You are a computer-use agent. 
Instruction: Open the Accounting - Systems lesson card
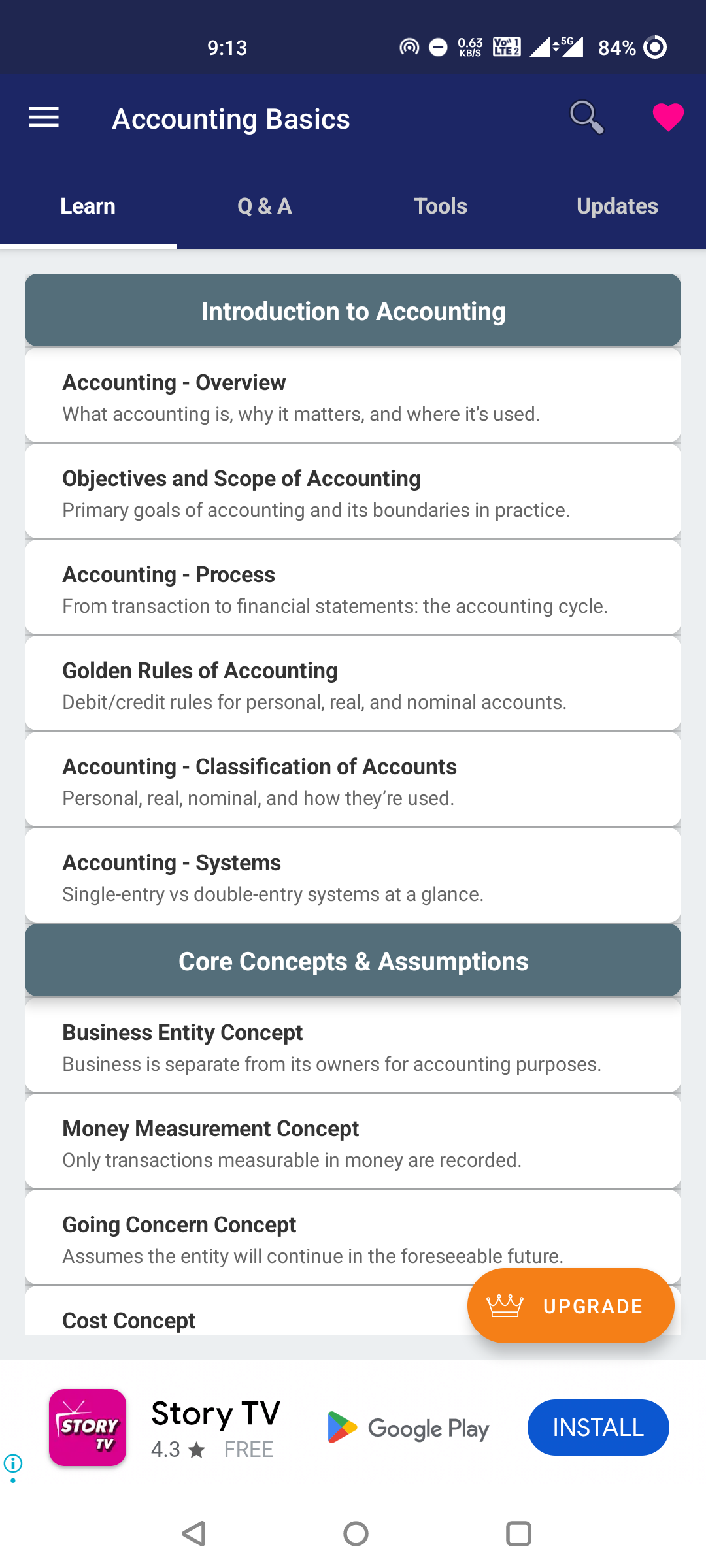(353, 875)
